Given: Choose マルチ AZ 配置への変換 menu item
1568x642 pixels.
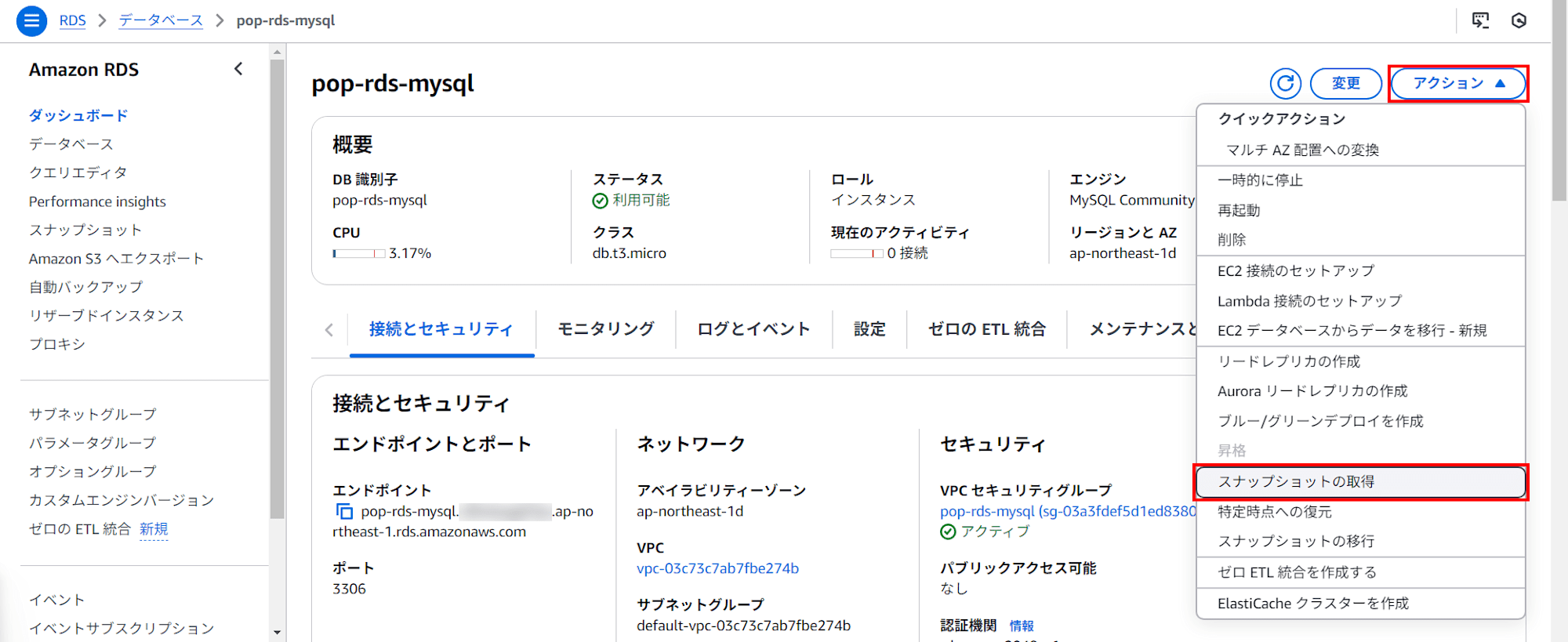Looking at the screenshot, I should click(1361, 150).
